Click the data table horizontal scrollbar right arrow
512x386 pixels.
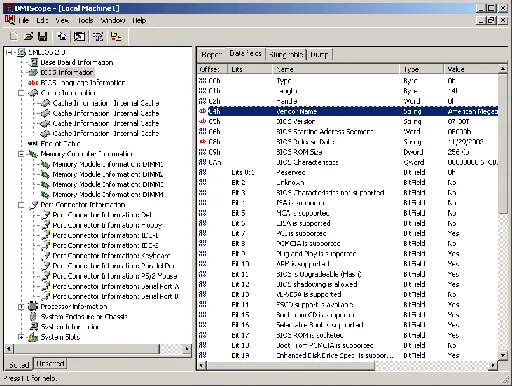tap(493, 365)
